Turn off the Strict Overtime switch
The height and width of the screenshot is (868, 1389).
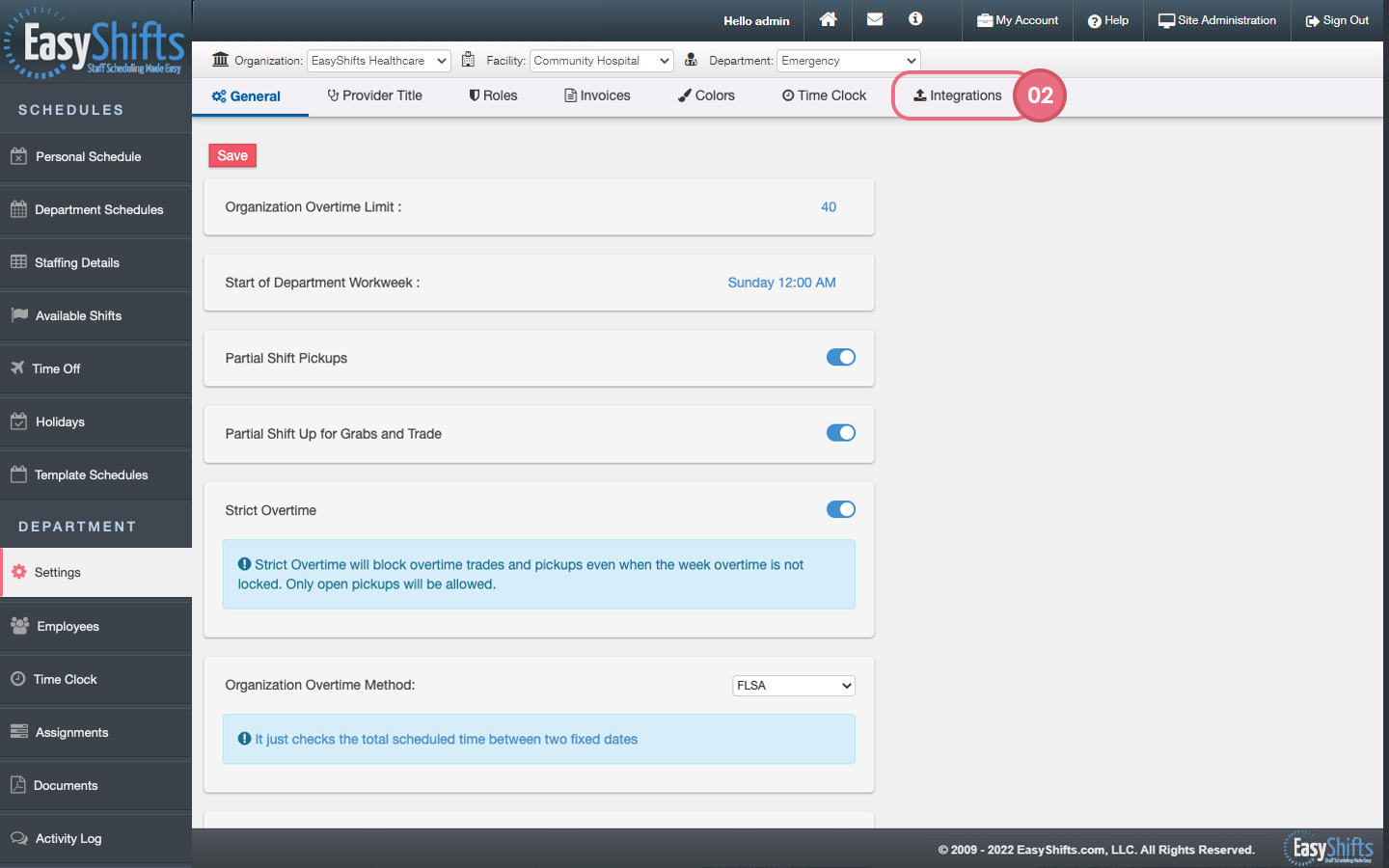[840, 509]
